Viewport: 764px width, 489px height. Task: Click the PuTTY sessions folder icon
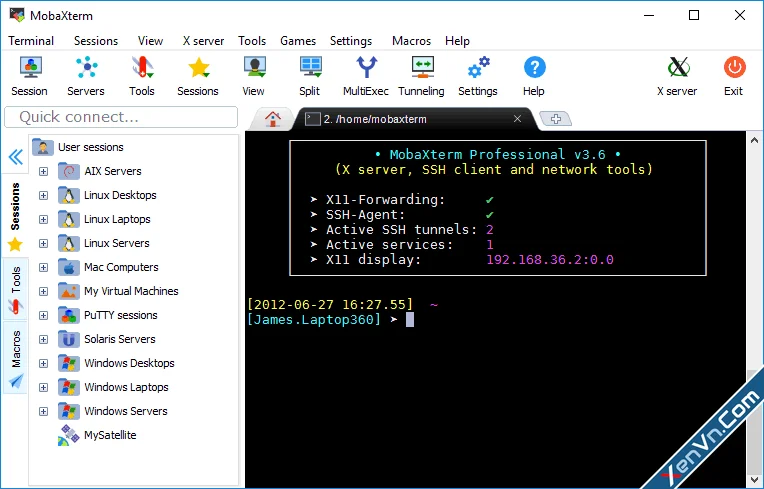click(x=68, y=315)
